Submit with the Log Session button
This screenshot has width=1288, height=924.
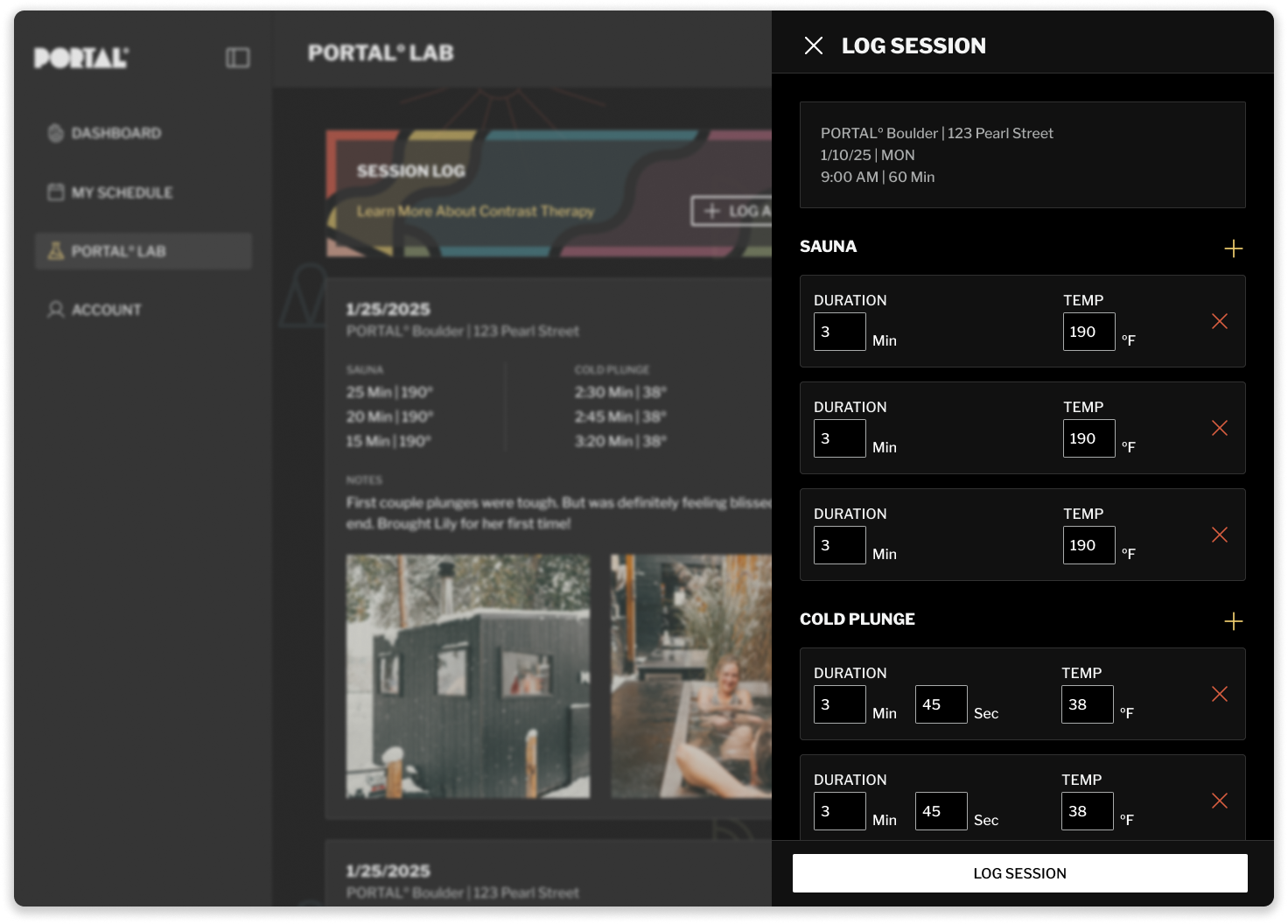(1020, 873)
